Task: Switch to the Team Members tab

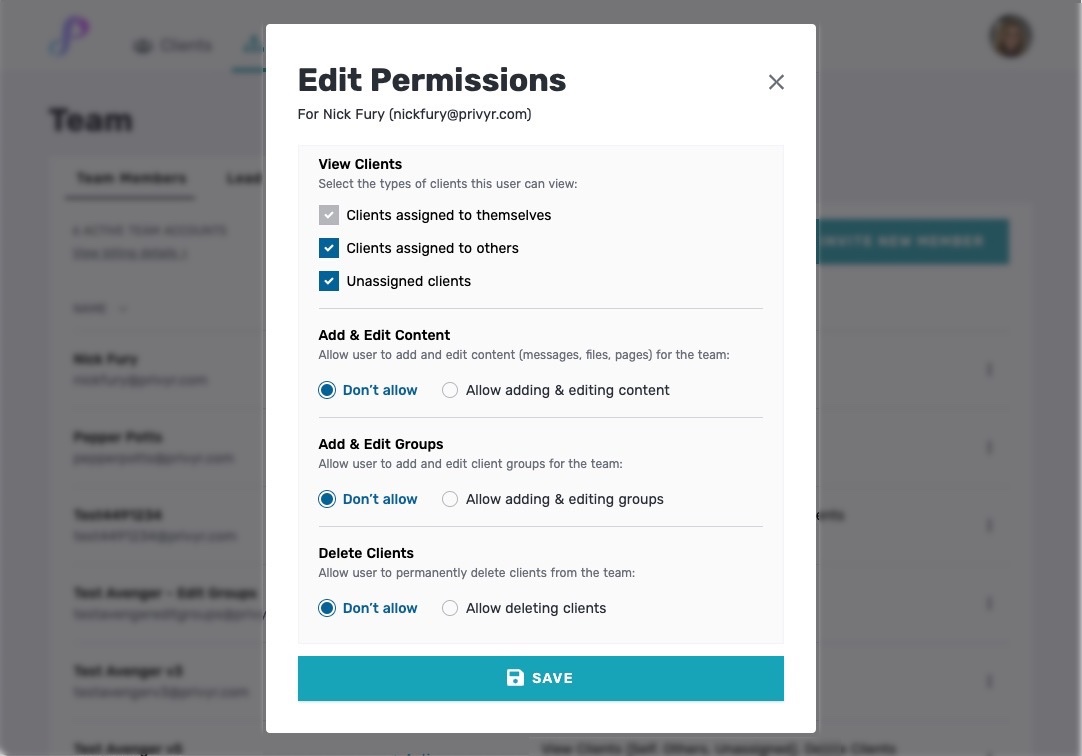Action: 131,178
